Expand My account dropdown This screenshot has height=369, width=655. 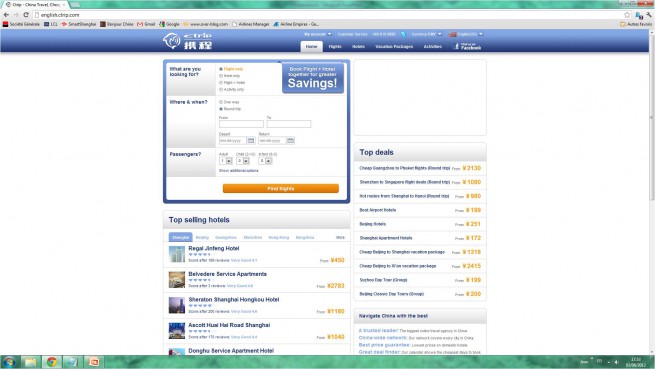click(x=317, y=34)
